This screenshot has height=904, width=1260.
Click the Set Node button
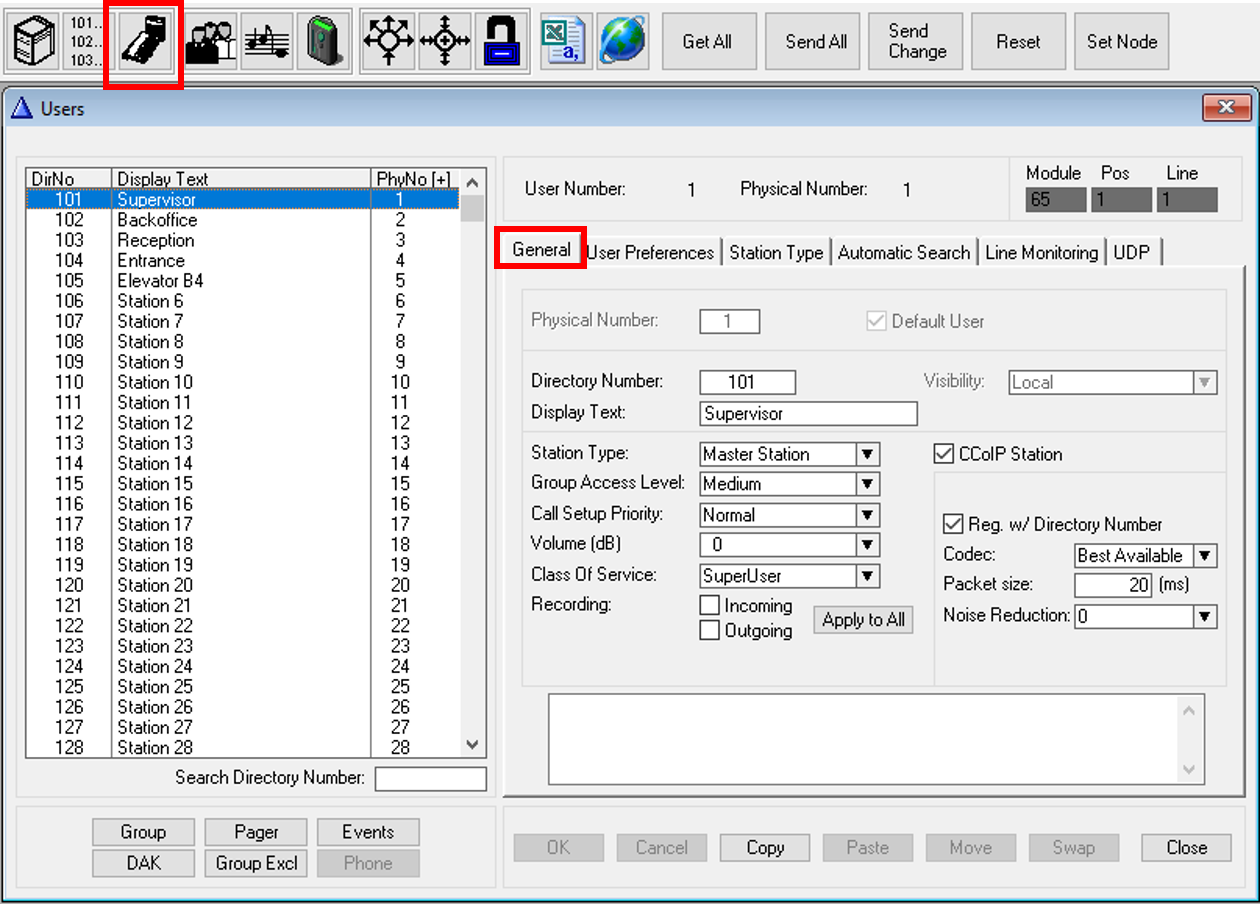(x=1122, y=42)
